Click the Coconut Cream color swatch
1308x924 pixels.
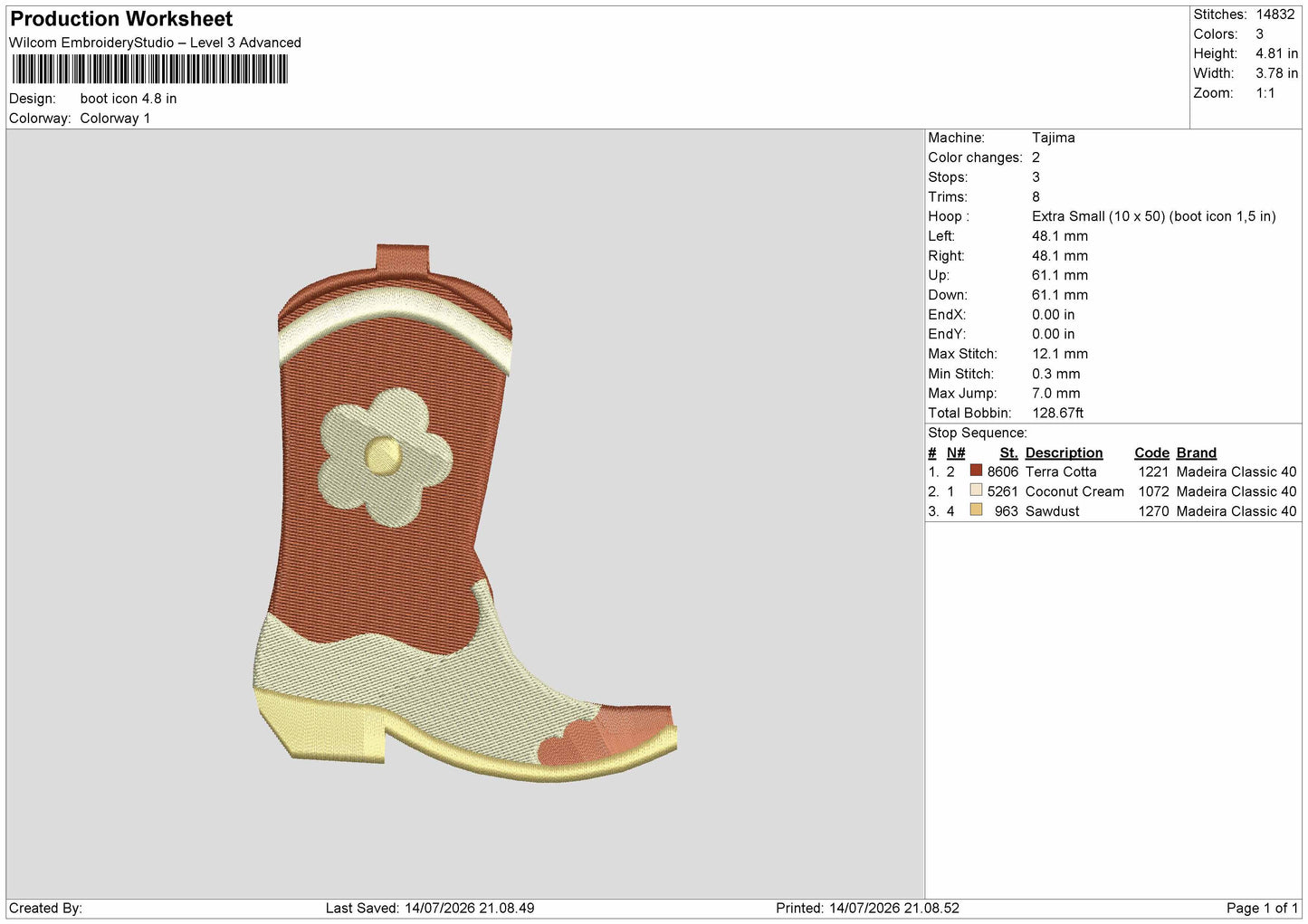(x=976, y=491)
